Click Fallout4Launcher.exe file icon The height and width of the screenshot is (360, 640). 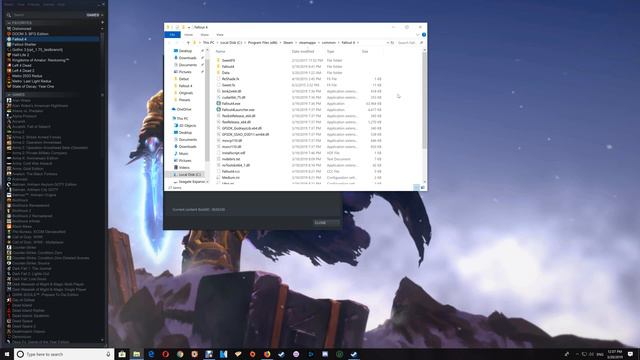click(218, 110)
